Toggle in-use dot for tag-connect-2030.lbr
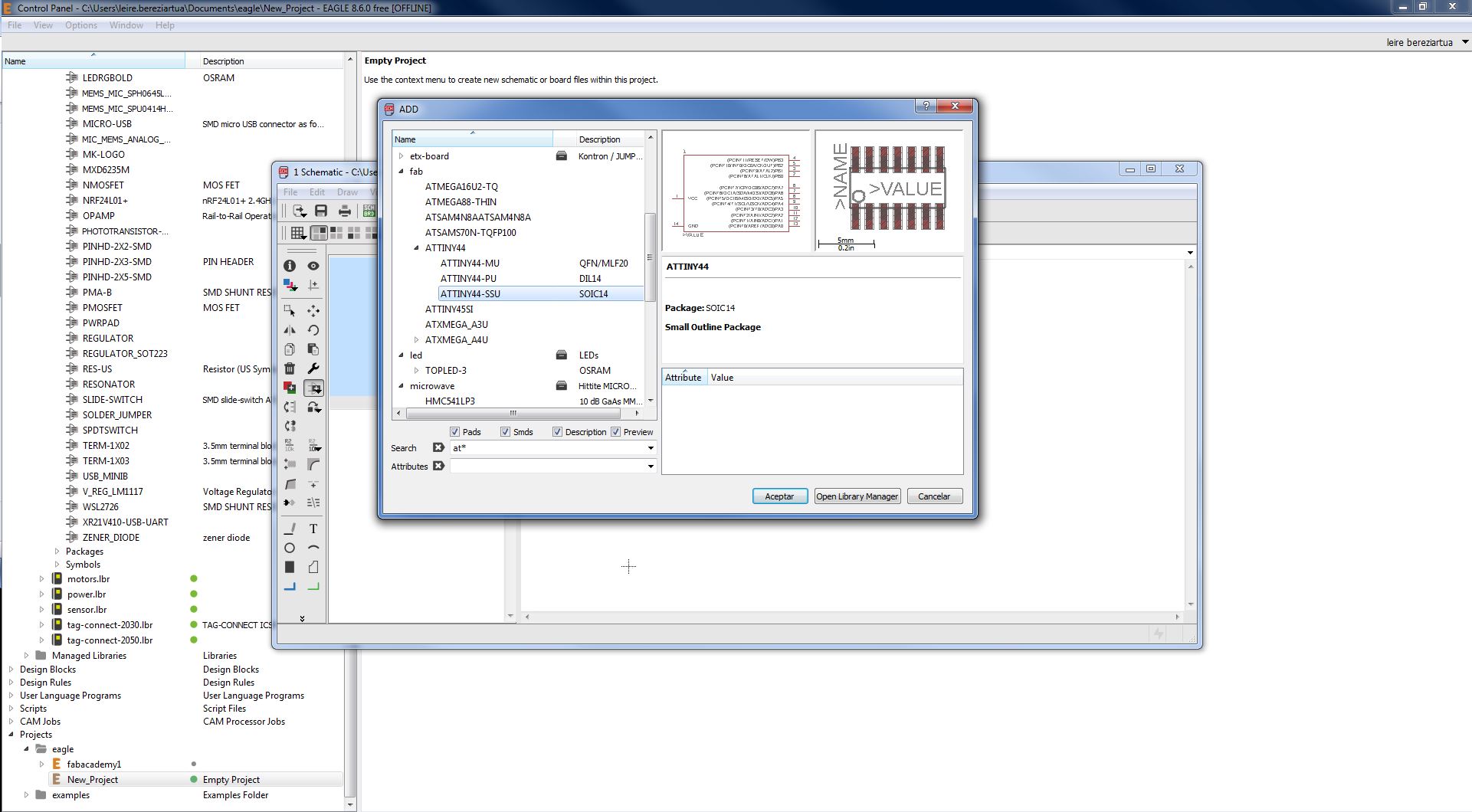 (194, 624)
